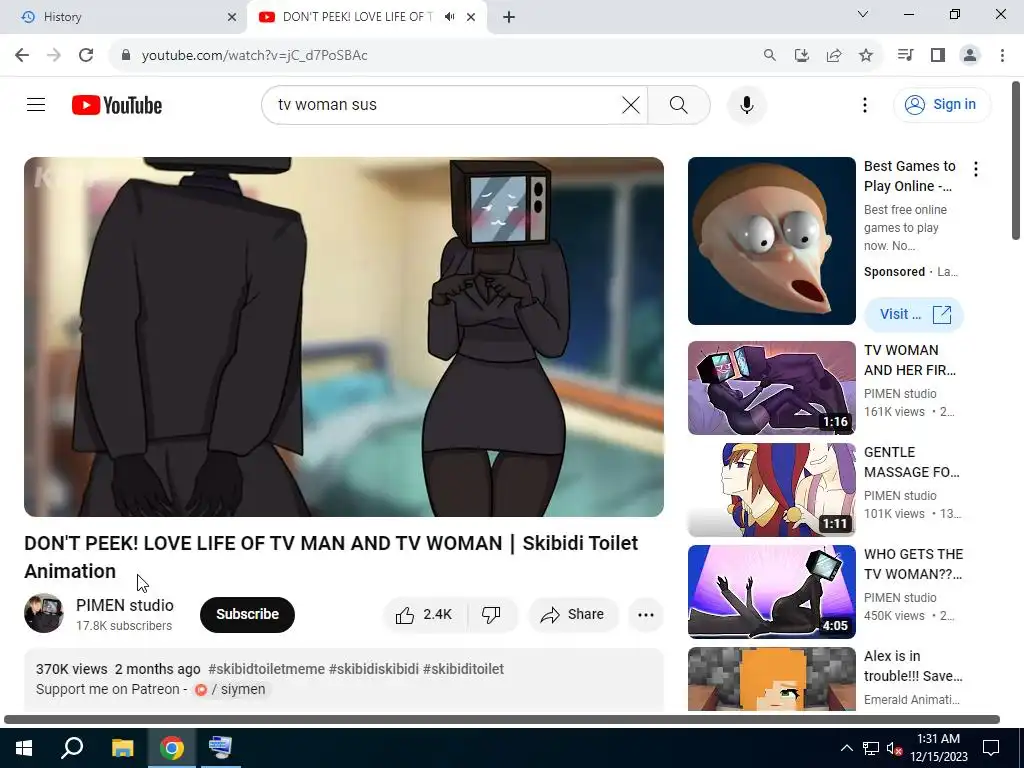Open the Chrome side panel icon
This screenshot has width=1024, height=768.
pos(938,55)
